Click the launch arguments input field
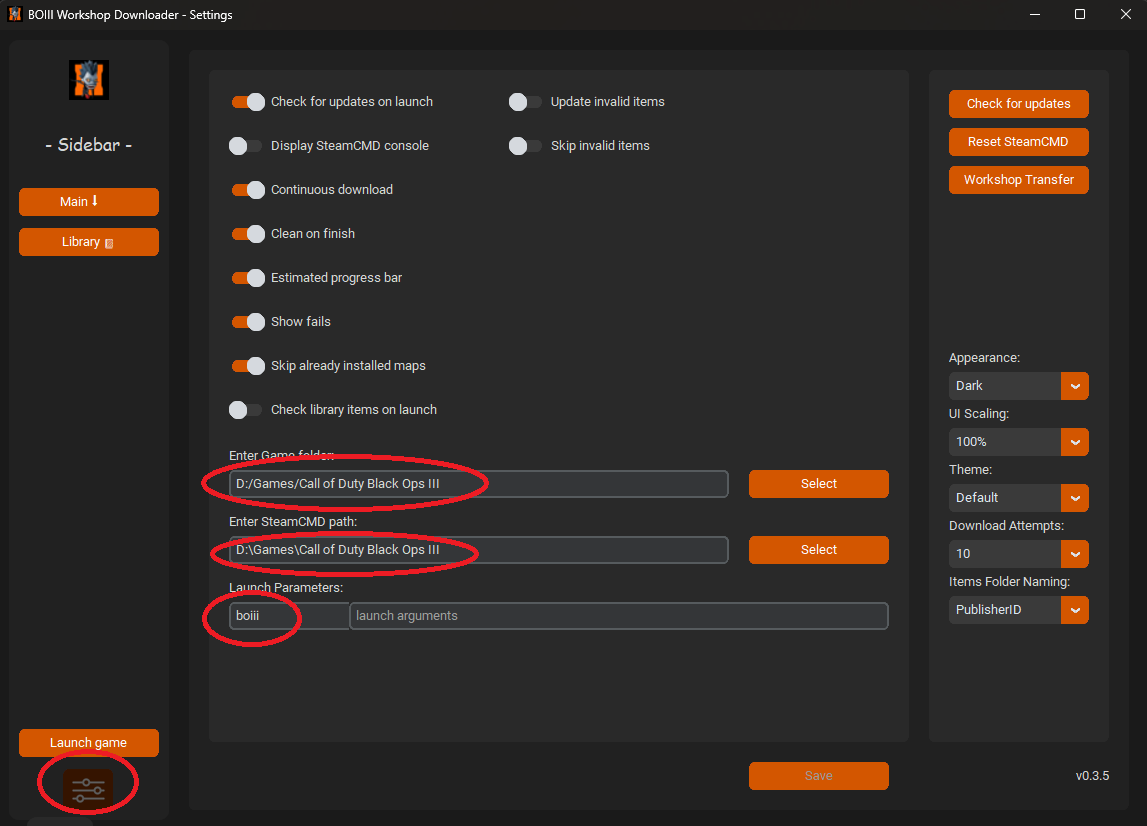1147x826 pixels. 618,616
